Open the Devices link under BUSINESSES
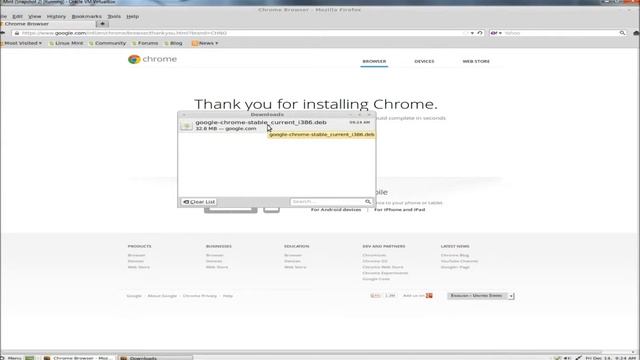Screen dimensions: 640x360 [214, 261]
